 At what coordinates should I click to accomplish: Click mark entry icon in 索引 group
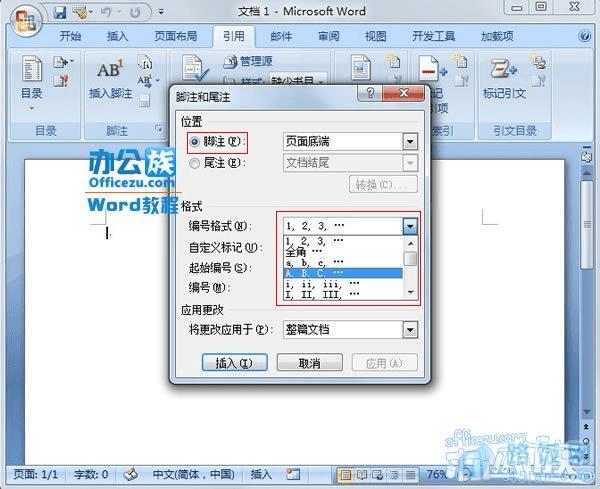432,68
